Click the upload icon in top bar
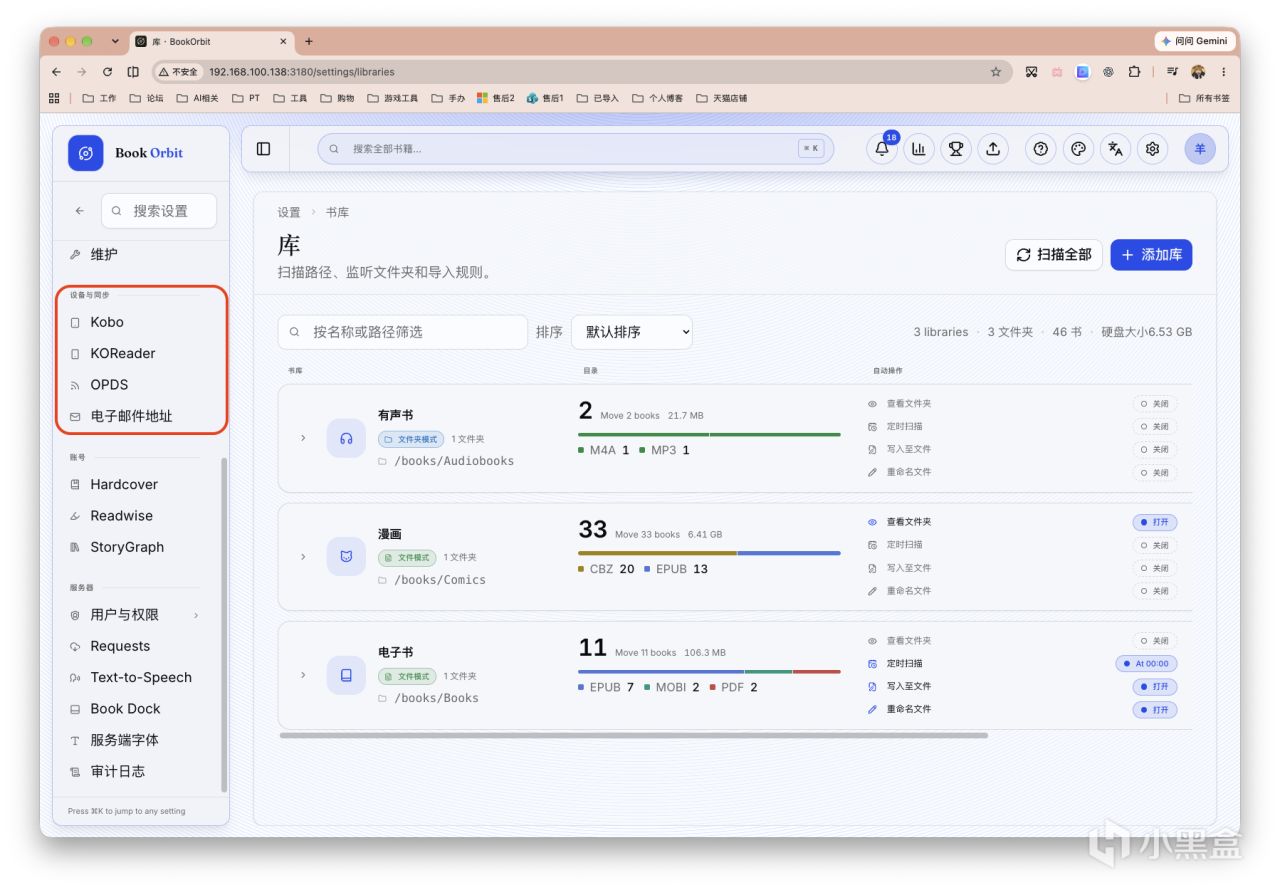1280x890 pixels. pyautogui.click(x=993, y=149)
